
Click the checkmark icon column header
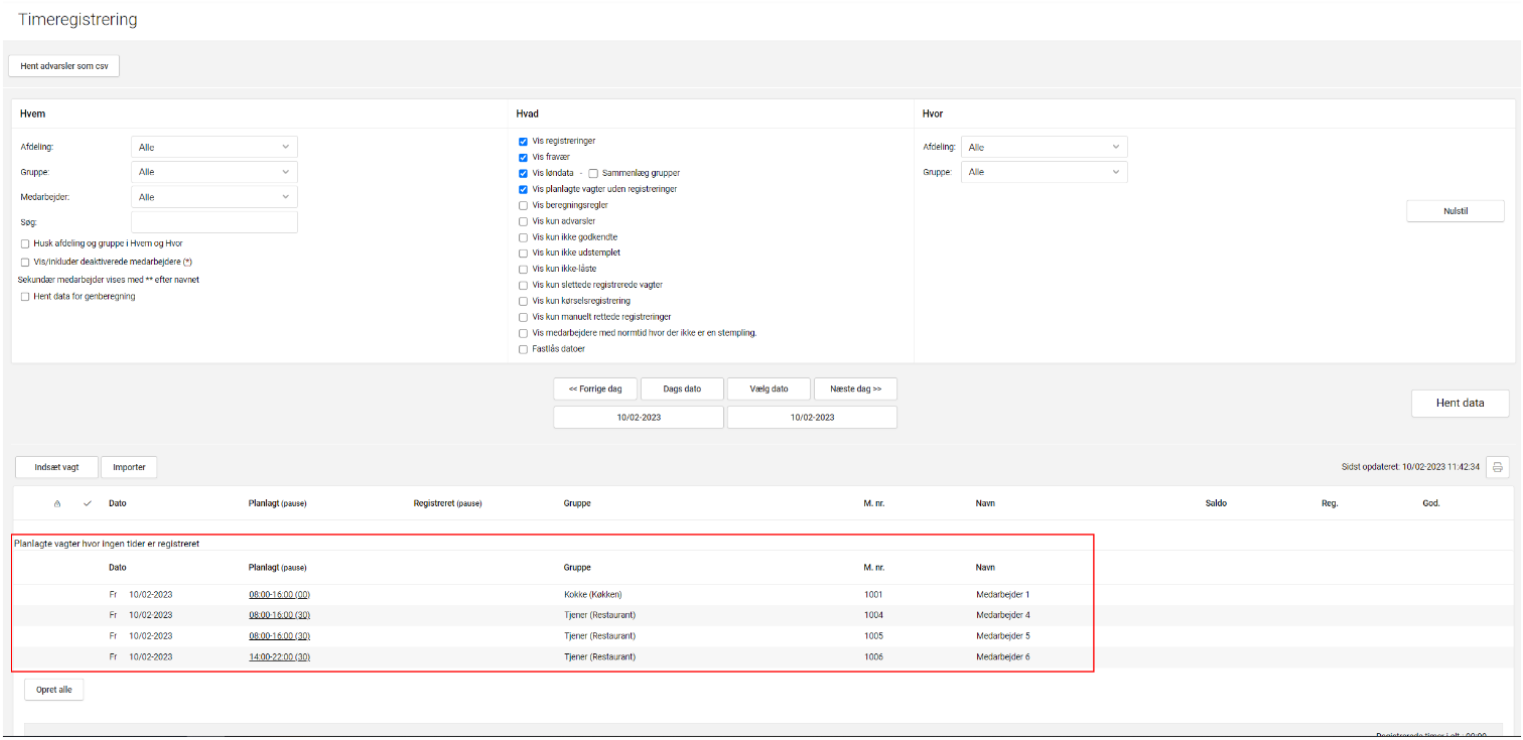click(x=87, y=503)
